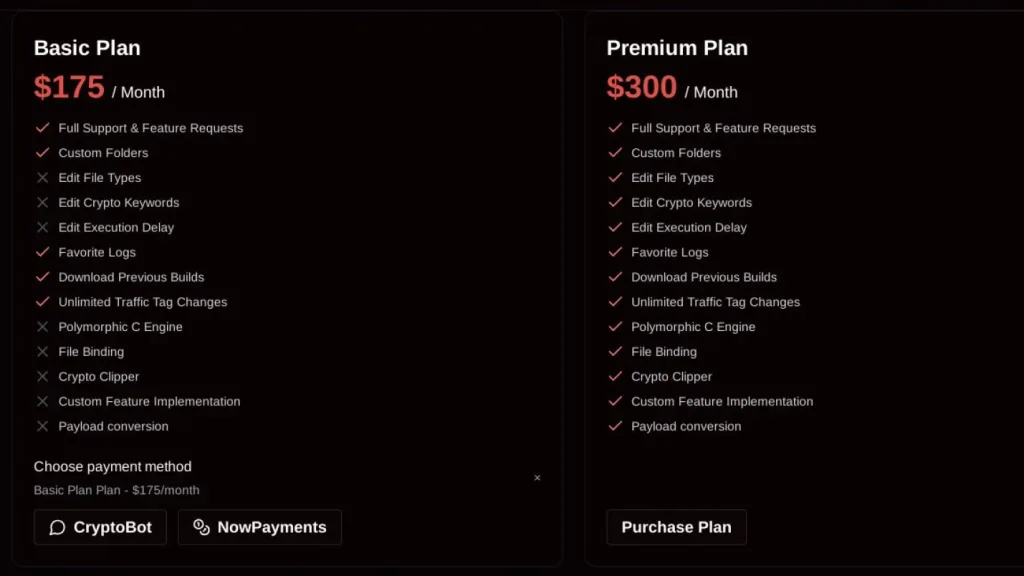Click the Premium Plan heading
Image resolution: width=1024 pixels, height=576 pixels.
coord(677,48)
